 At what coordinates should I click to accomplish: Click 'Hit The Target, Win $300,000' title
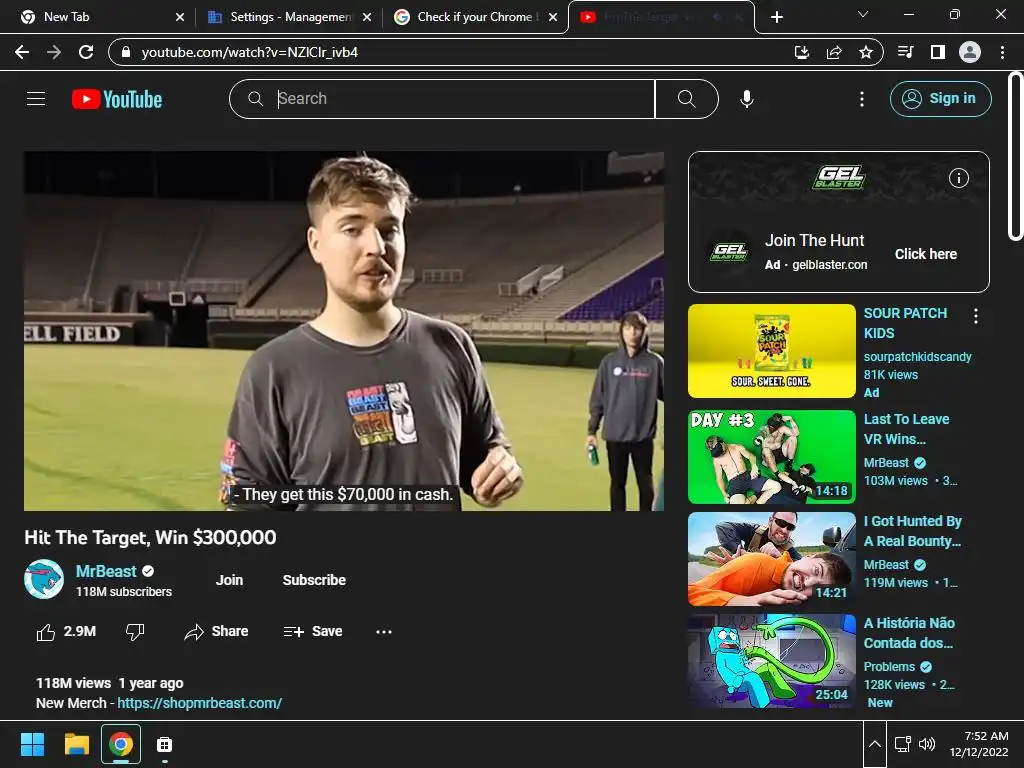tap(150, 537)
